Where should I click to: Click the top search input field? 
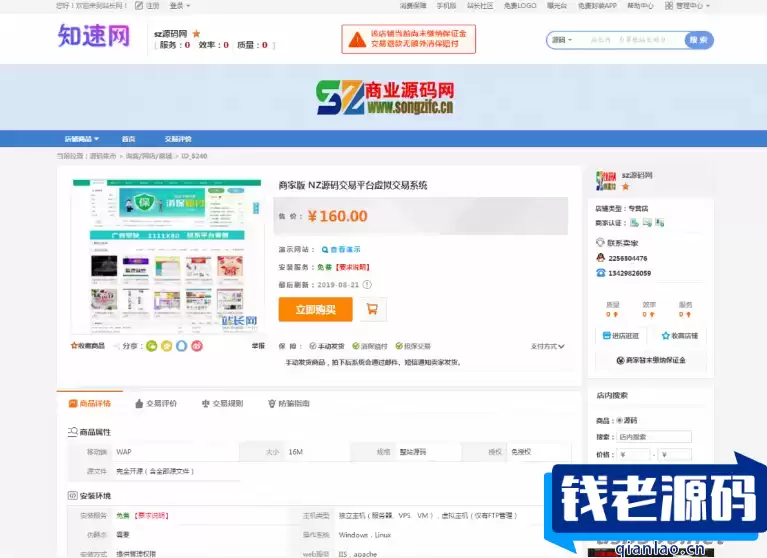pyautogui.click(x=630, y=40)
